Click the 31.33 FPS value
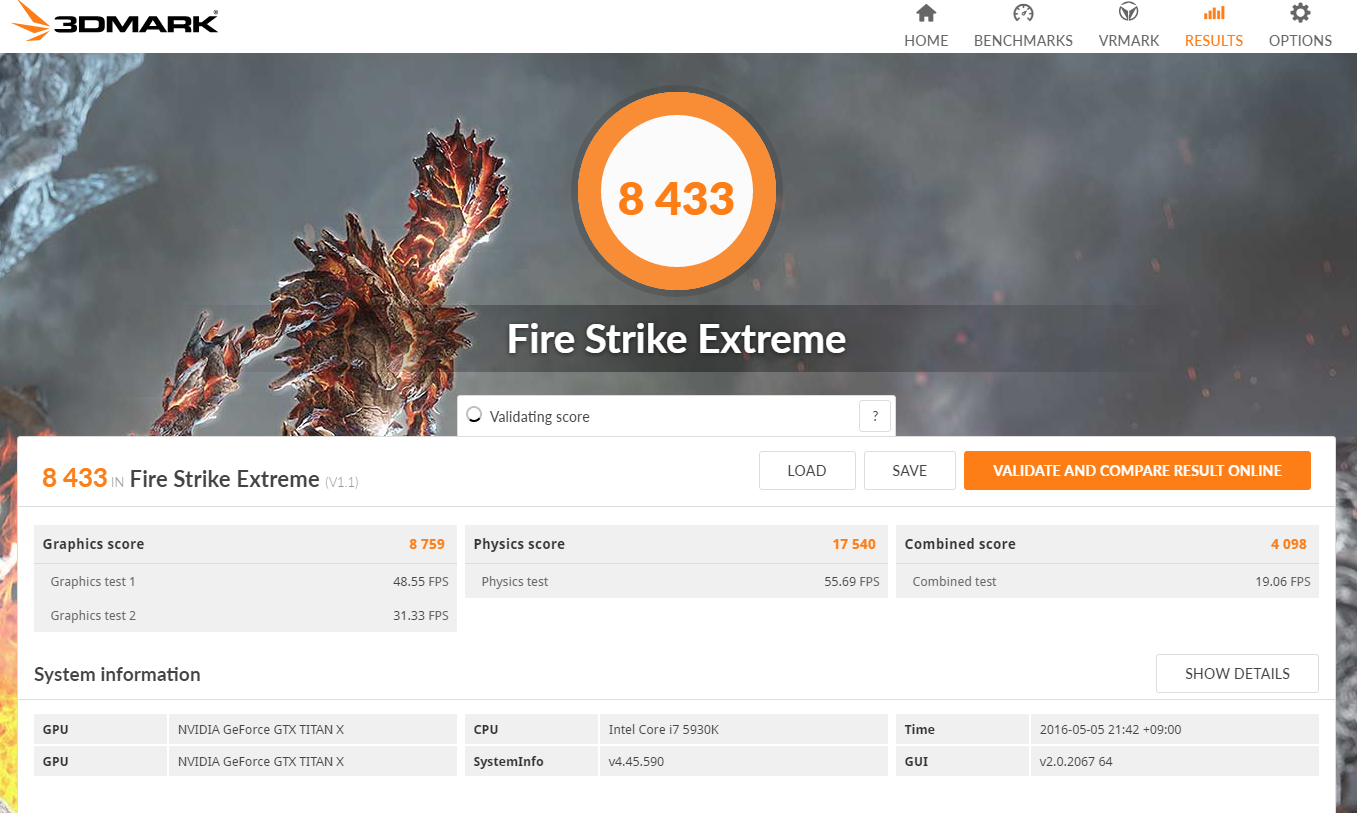1357x813 pixels. coord(421,616)
